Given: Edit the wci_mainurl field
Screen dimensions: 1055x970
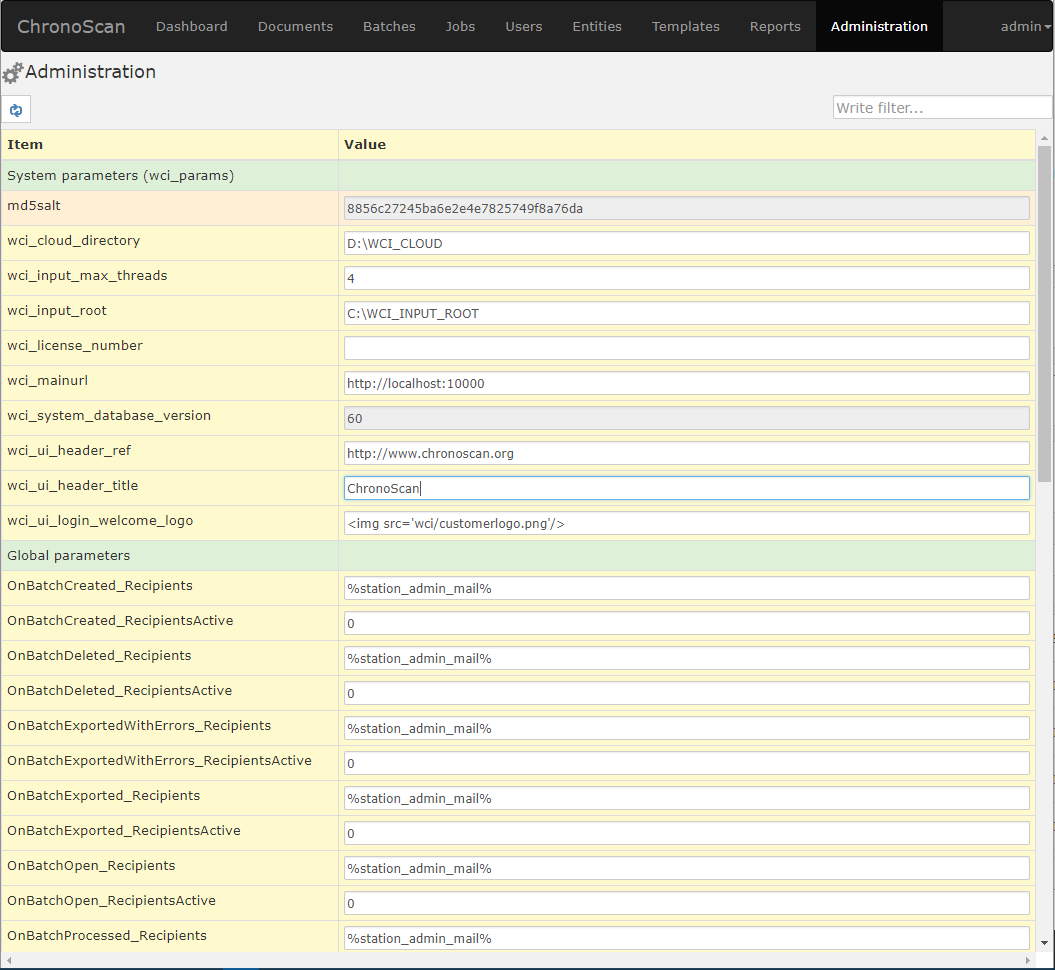Looking at the screenshot, I should pyautogui.click(x=686, y=383).
